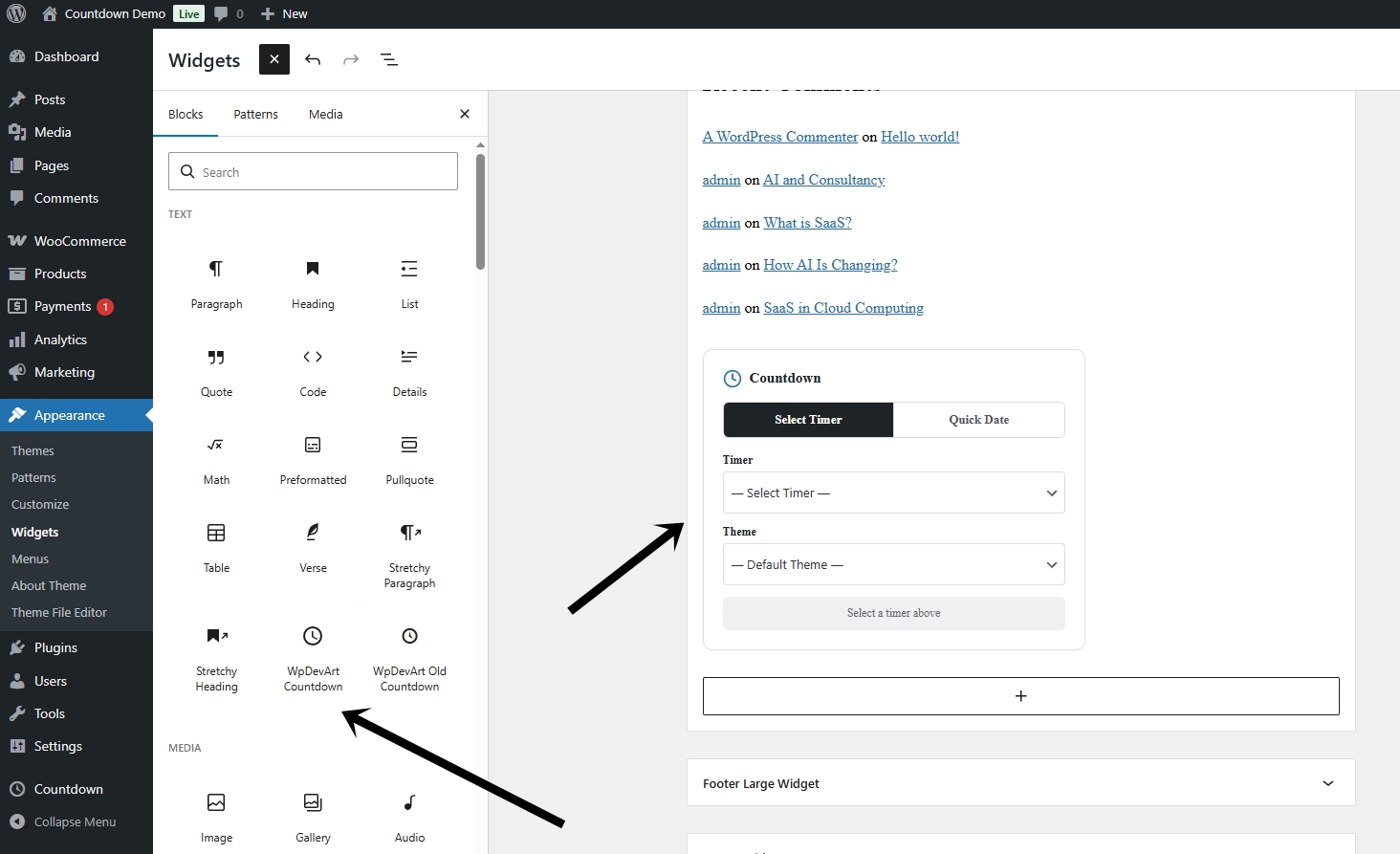
Task: Click the add block plus button
Action: coord(1020,696)
